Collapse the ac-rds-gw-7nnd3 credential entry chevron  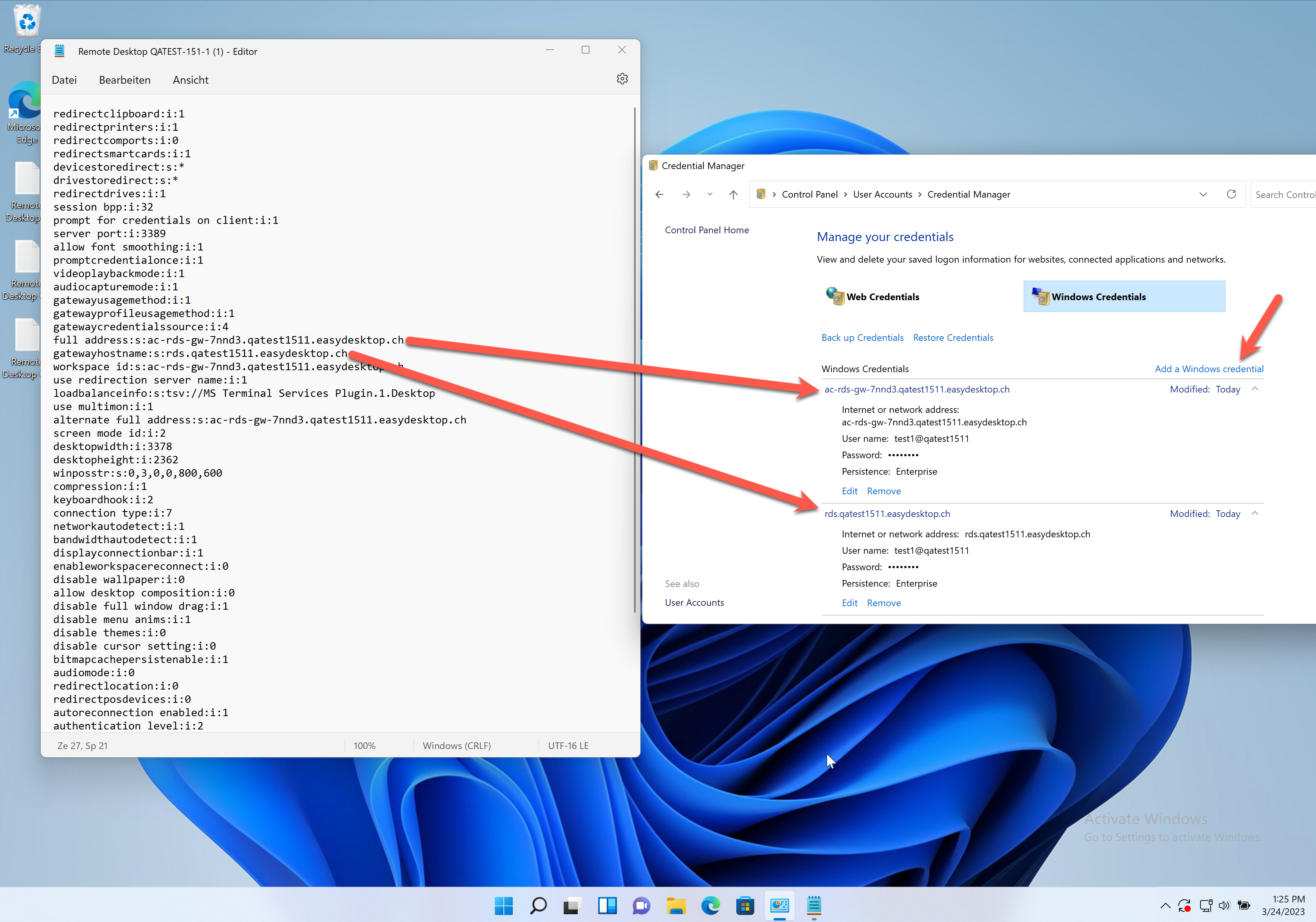coord(1255,389)
